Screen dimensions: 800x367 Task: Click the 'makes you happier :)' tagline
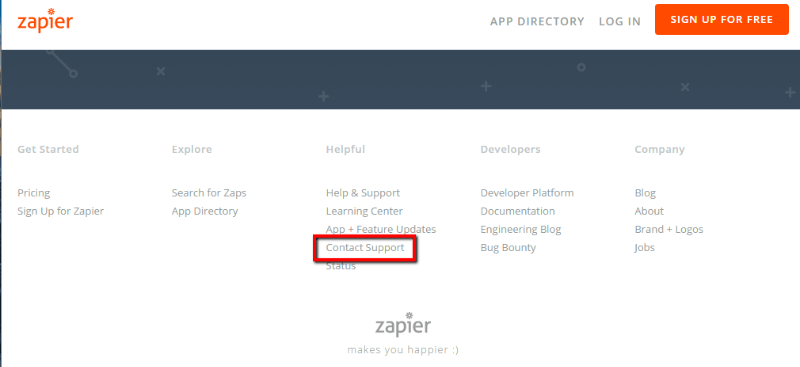[403, 350]
